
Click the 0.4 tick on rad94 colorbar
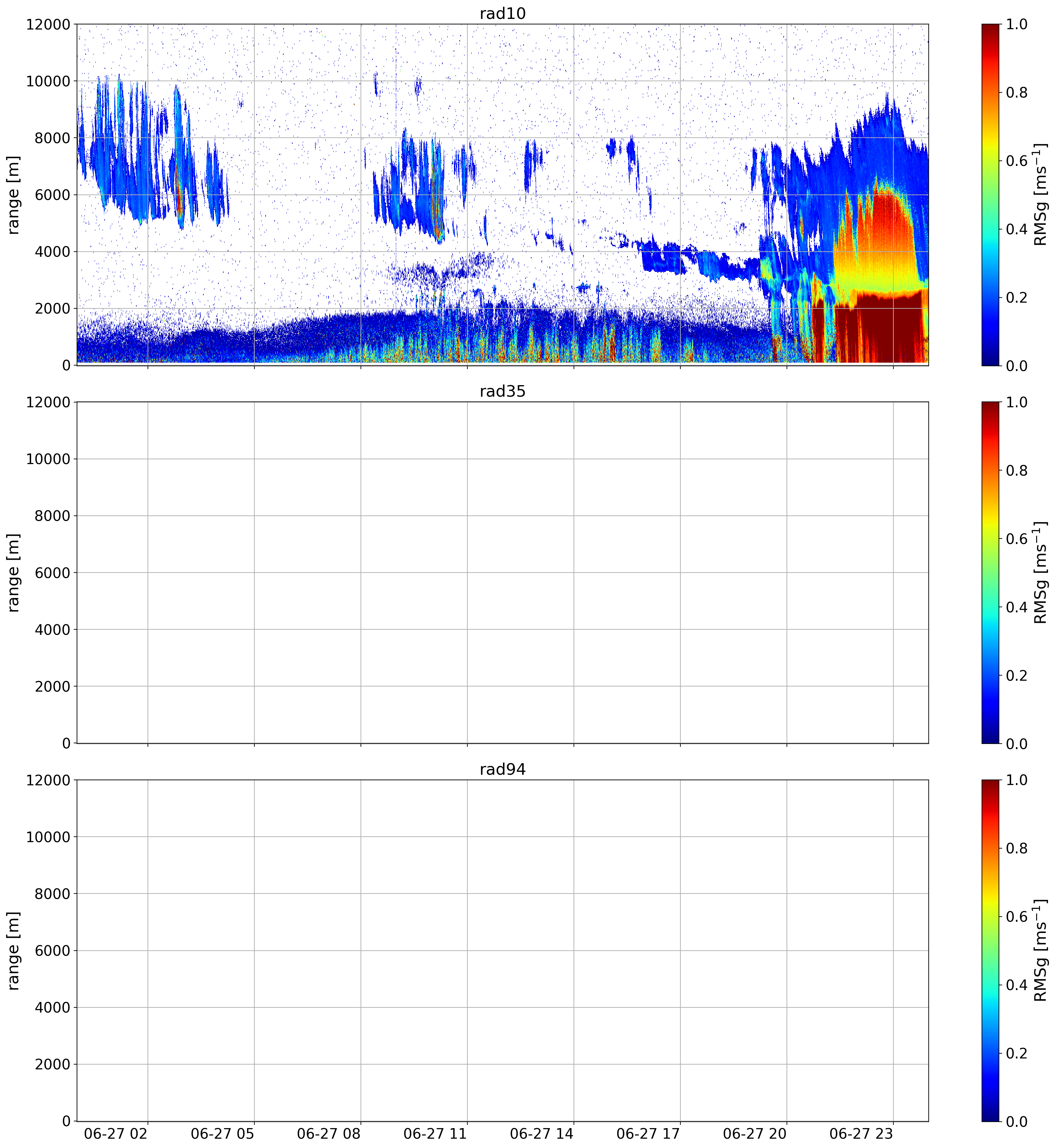click(x=1016, y=985)
